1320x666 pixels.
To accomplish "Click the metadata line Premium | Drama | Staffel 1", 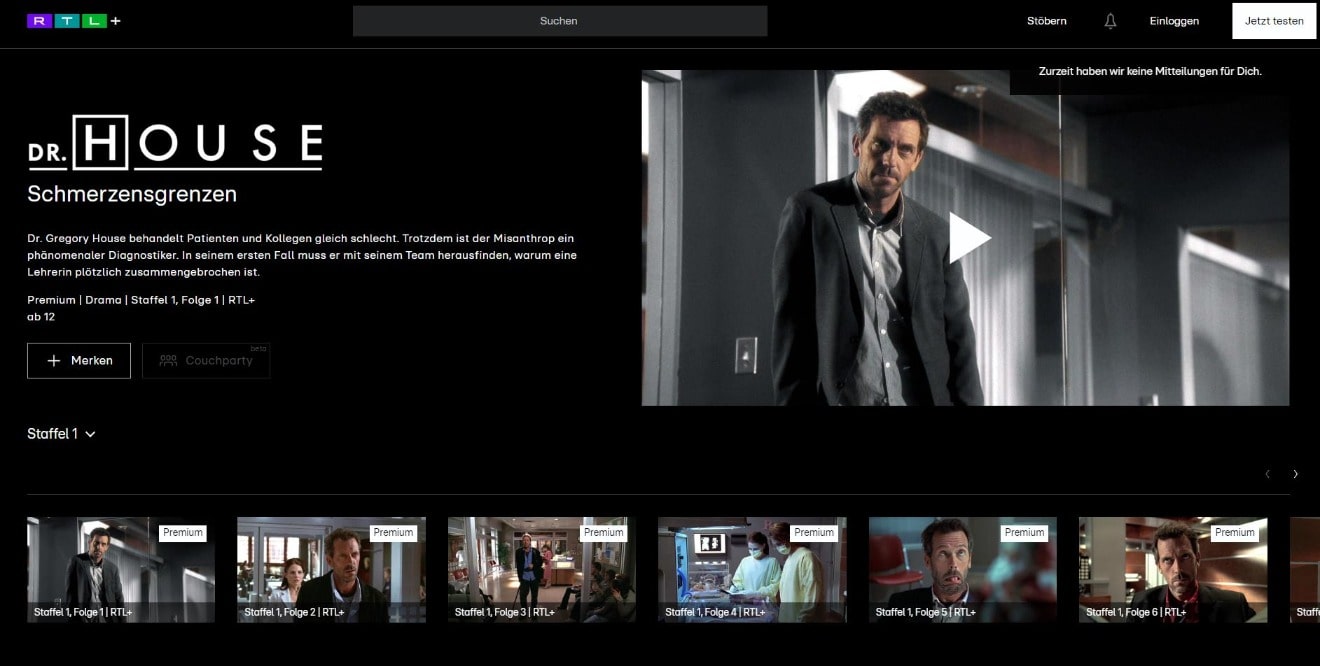I will point(141,300).
